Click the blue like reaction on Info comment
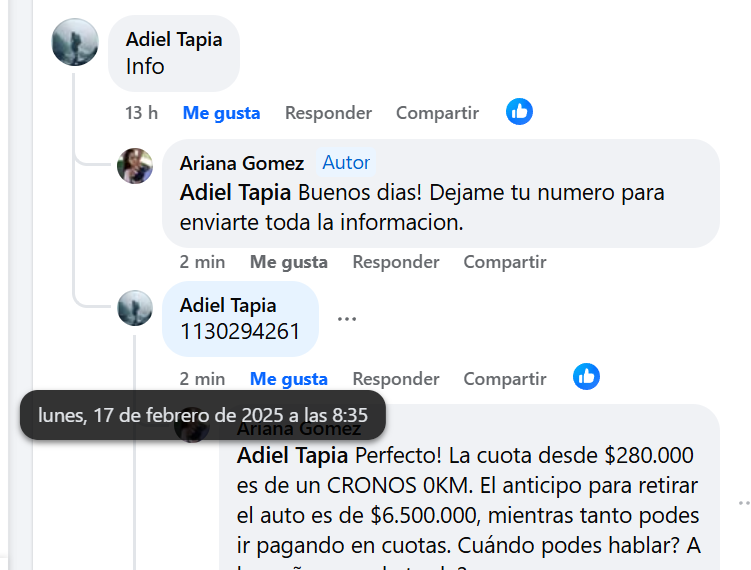This screenshot has height=570, width=751. click(520, 112)
